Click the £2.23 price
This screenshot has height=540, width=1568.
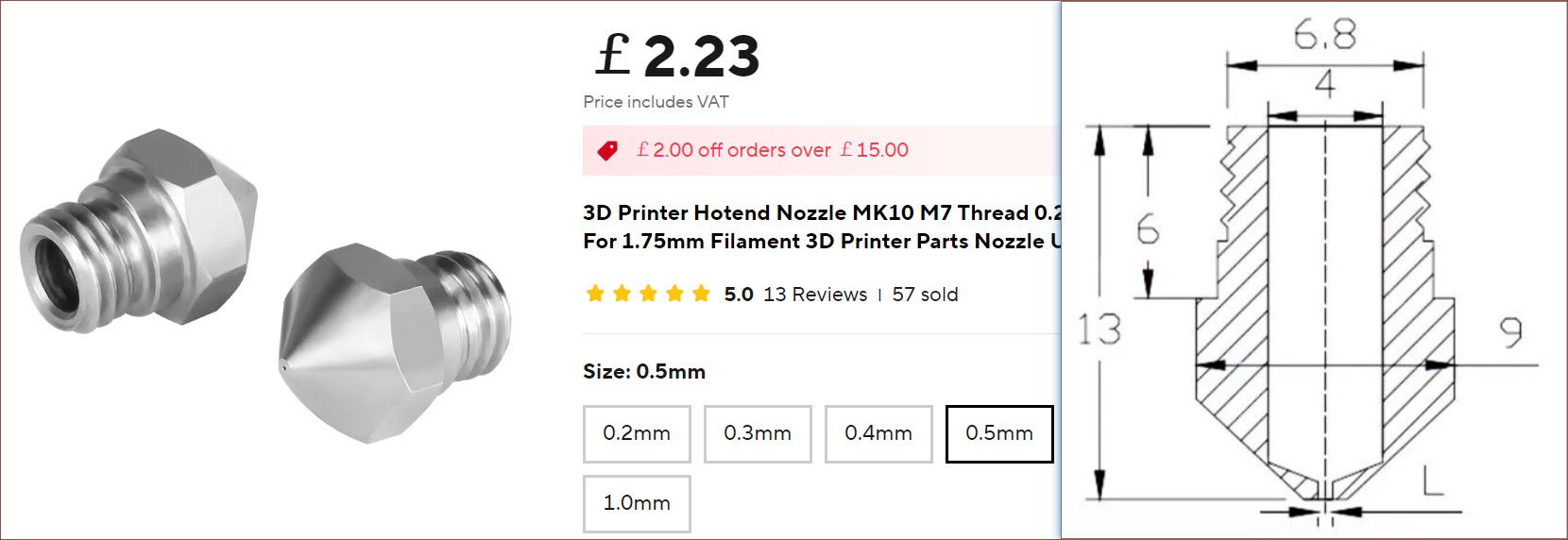tap(678, 56)
